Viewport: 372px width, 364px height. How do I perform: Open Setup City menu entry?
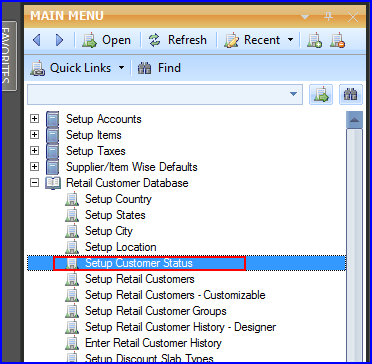109,231
